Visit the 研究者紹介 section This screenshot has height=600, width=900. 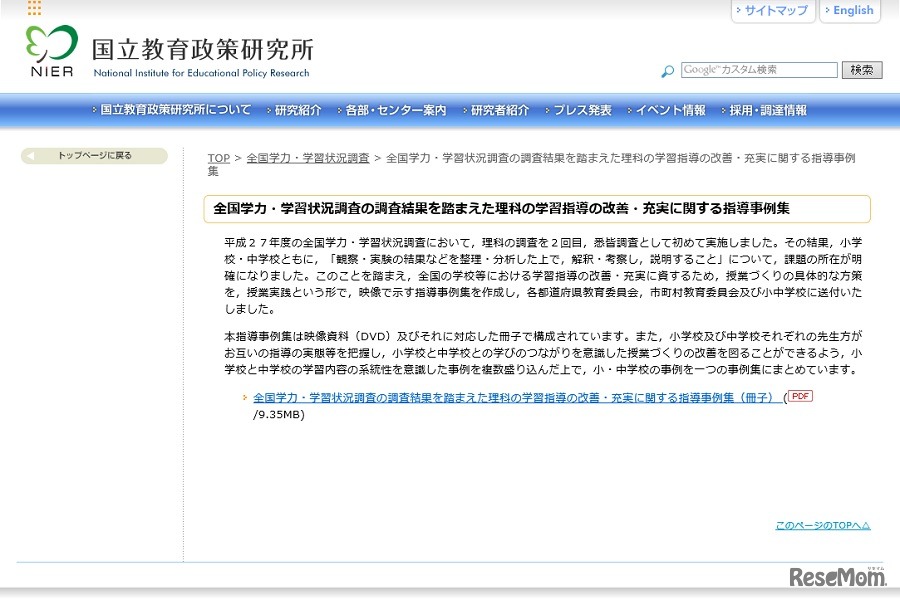pos(497,110)
